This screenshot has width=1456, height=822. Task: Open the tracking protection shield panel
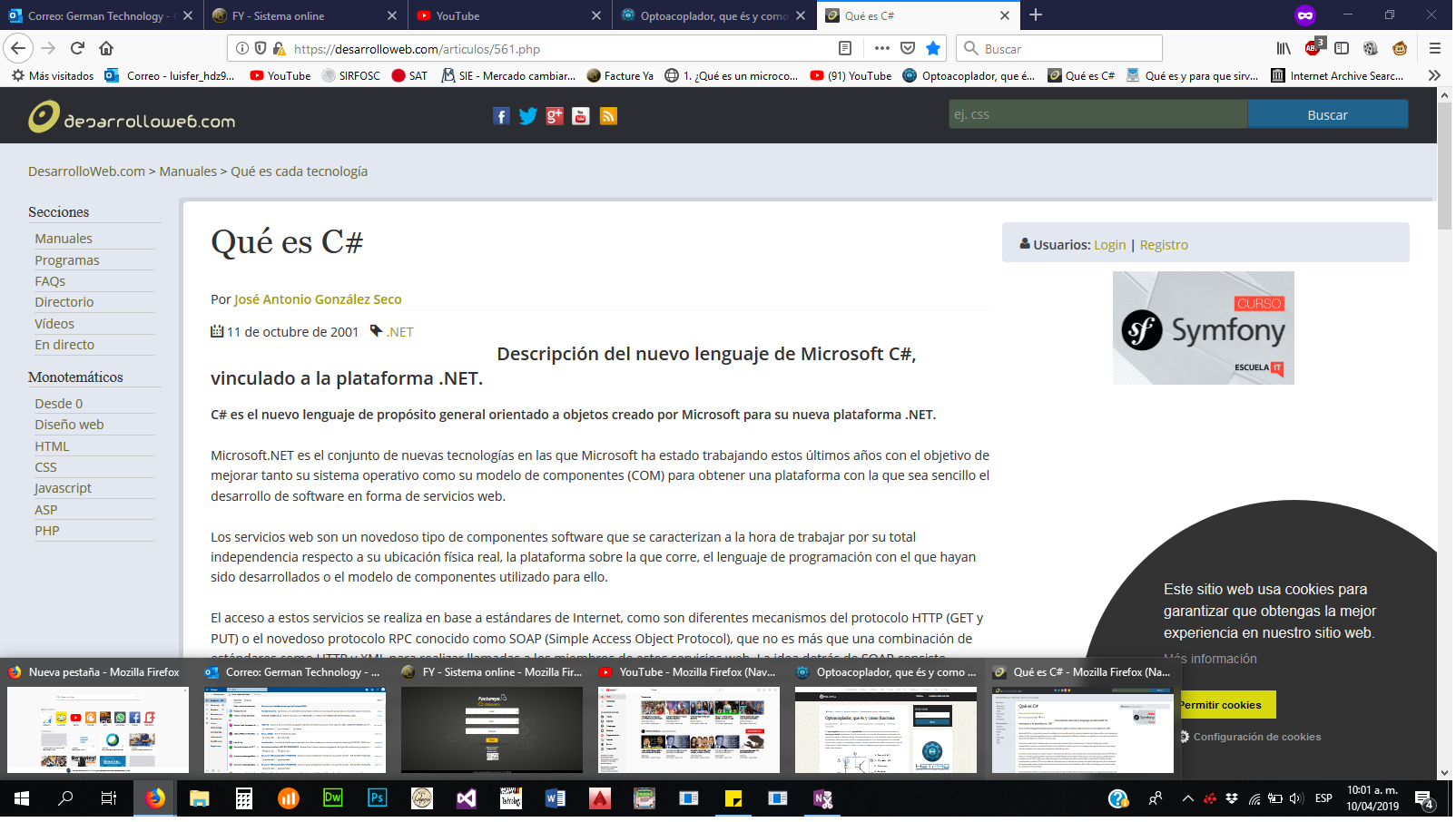click(261, 49)
